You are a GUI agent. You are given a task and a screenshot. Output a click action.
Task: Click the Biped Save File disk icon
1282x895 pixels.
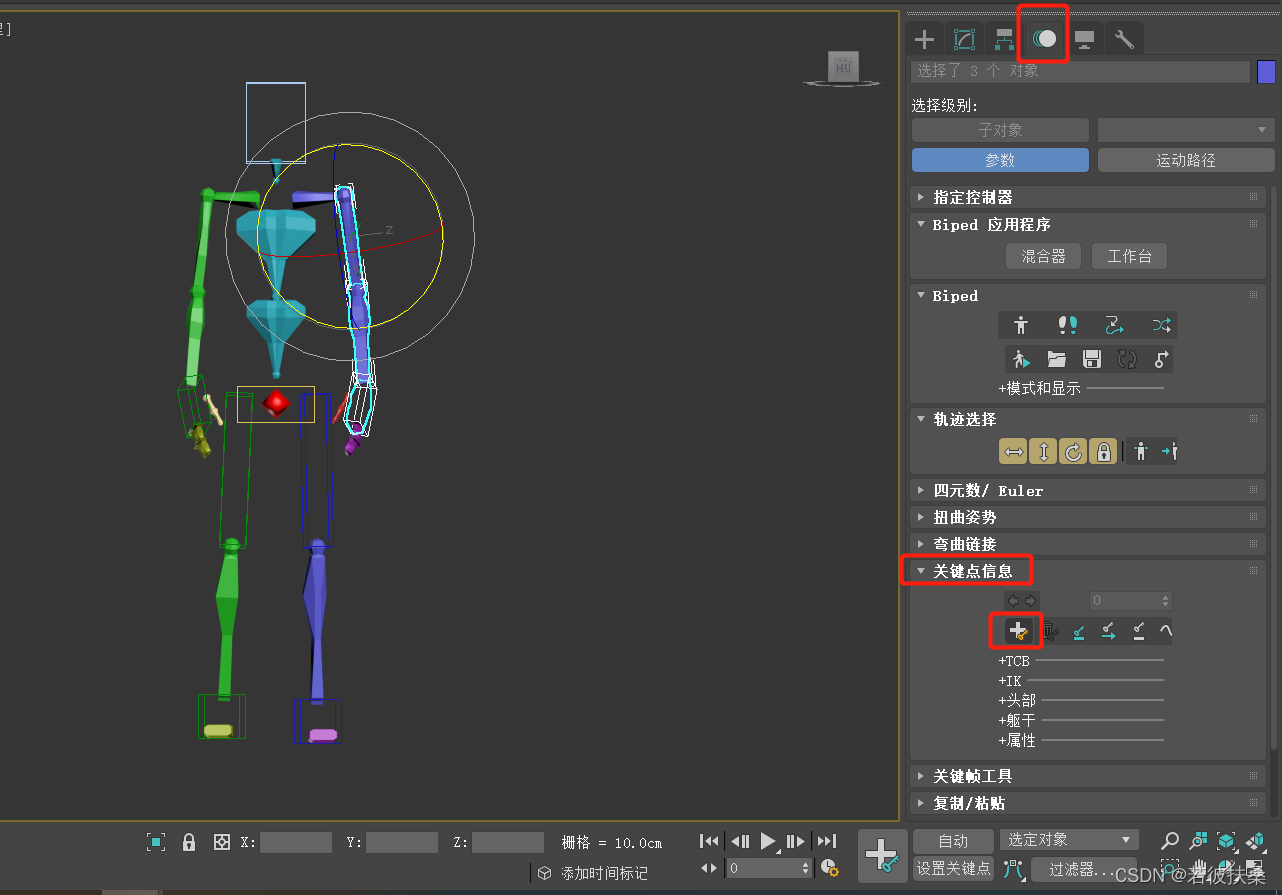pos(1092,359)
